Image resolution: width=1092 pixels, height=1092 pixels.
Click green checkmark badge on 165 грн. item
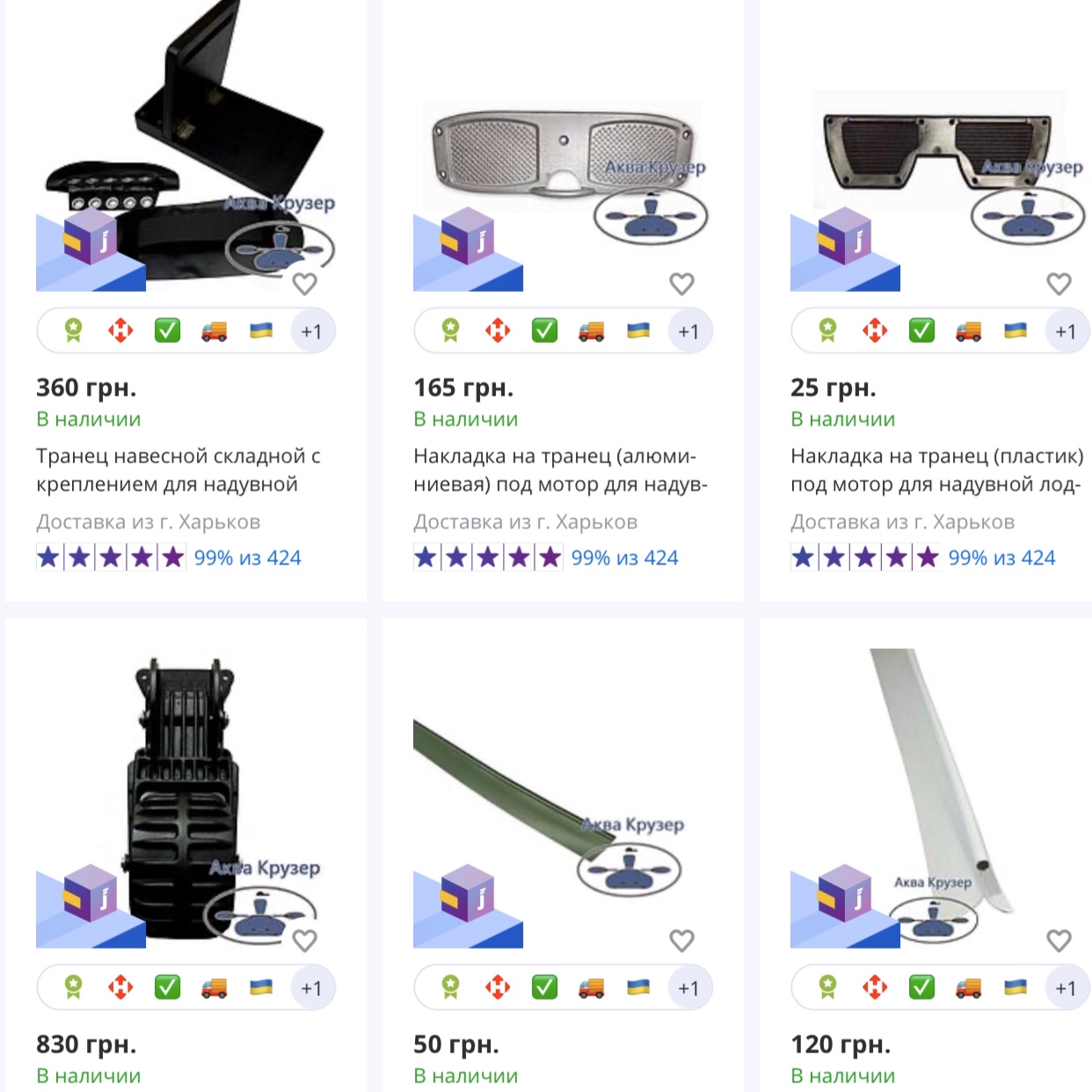(x=544, y=331)
